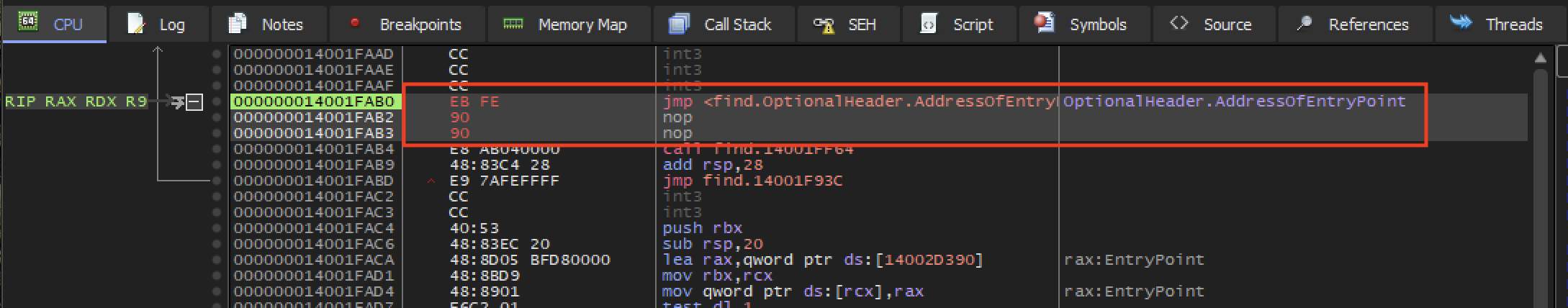1568x308 pixels.
Task: Click the RIP RAX RDX R9 register label
Action: [76, 101]
